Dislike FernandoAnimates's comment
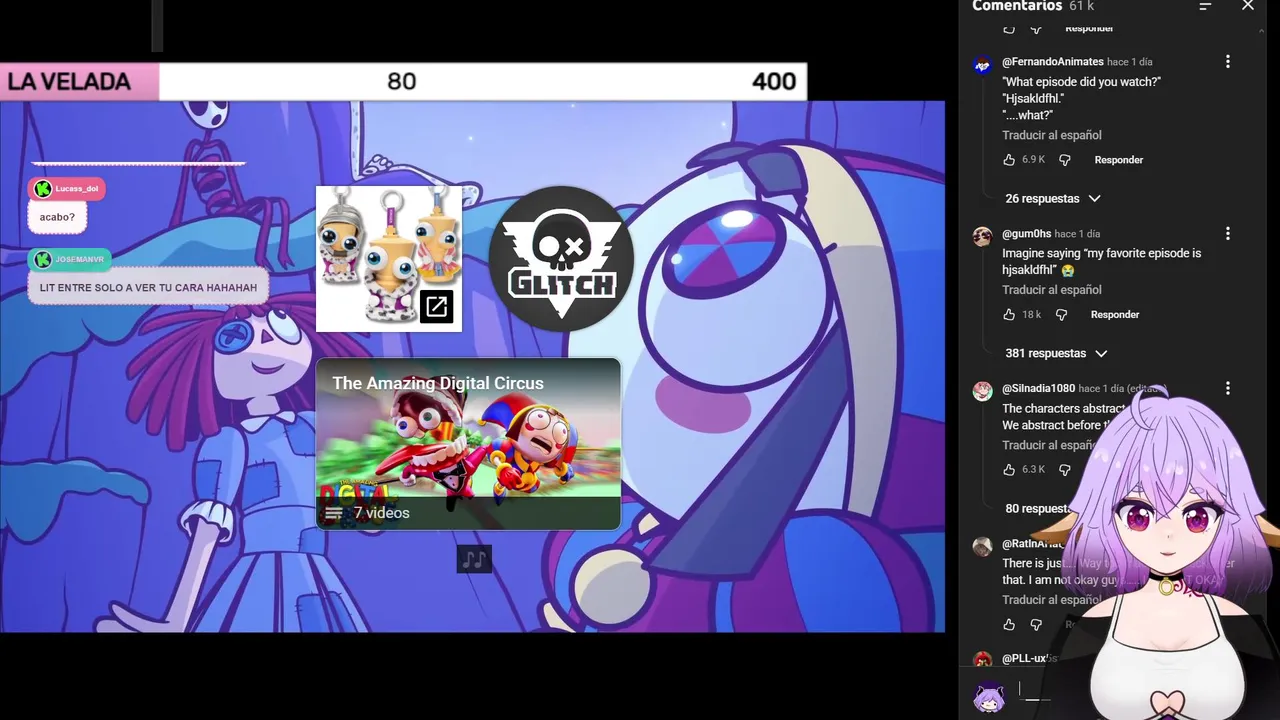1280x720 pixels. coord(1065,160)
